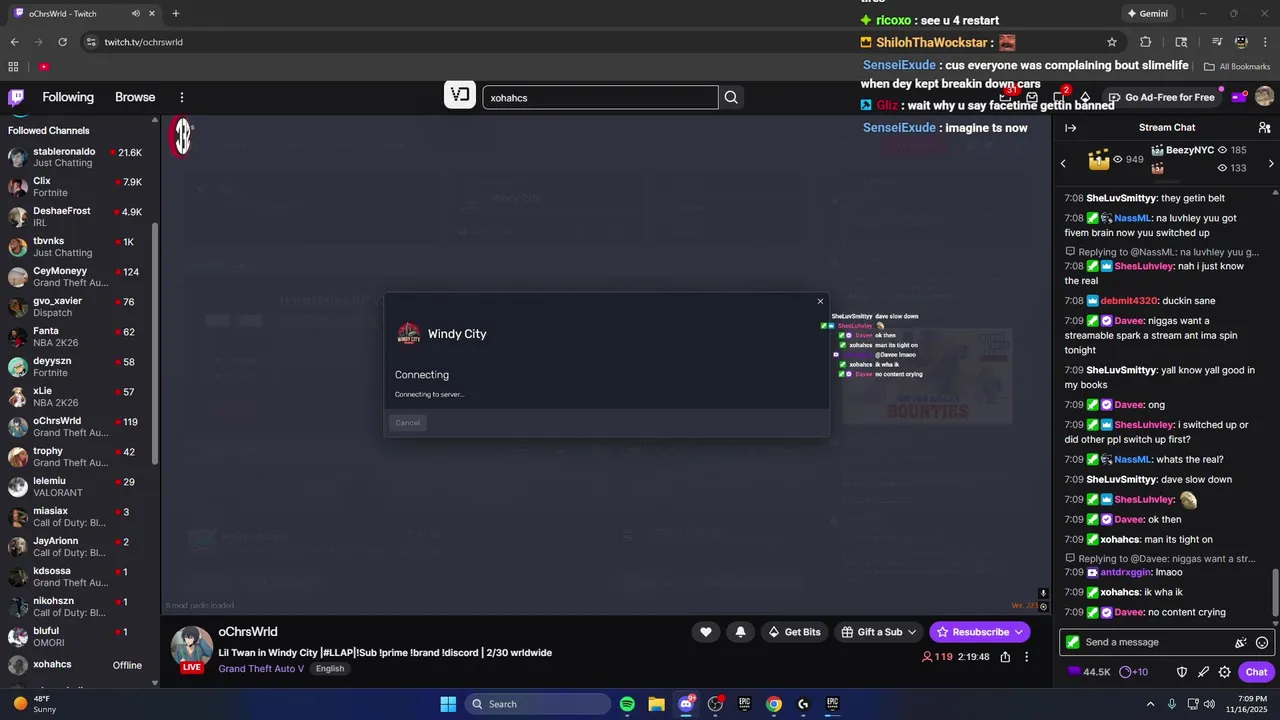1280x720 pixels.
Task: Toggle the shield mode icon
Action: [1181, 672]
